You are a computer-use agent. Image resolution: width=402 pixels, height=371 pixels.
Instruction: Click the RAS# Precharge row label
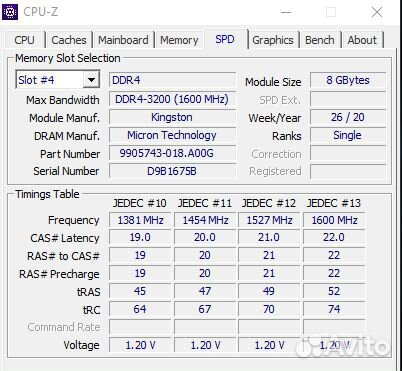click(59, 274)
